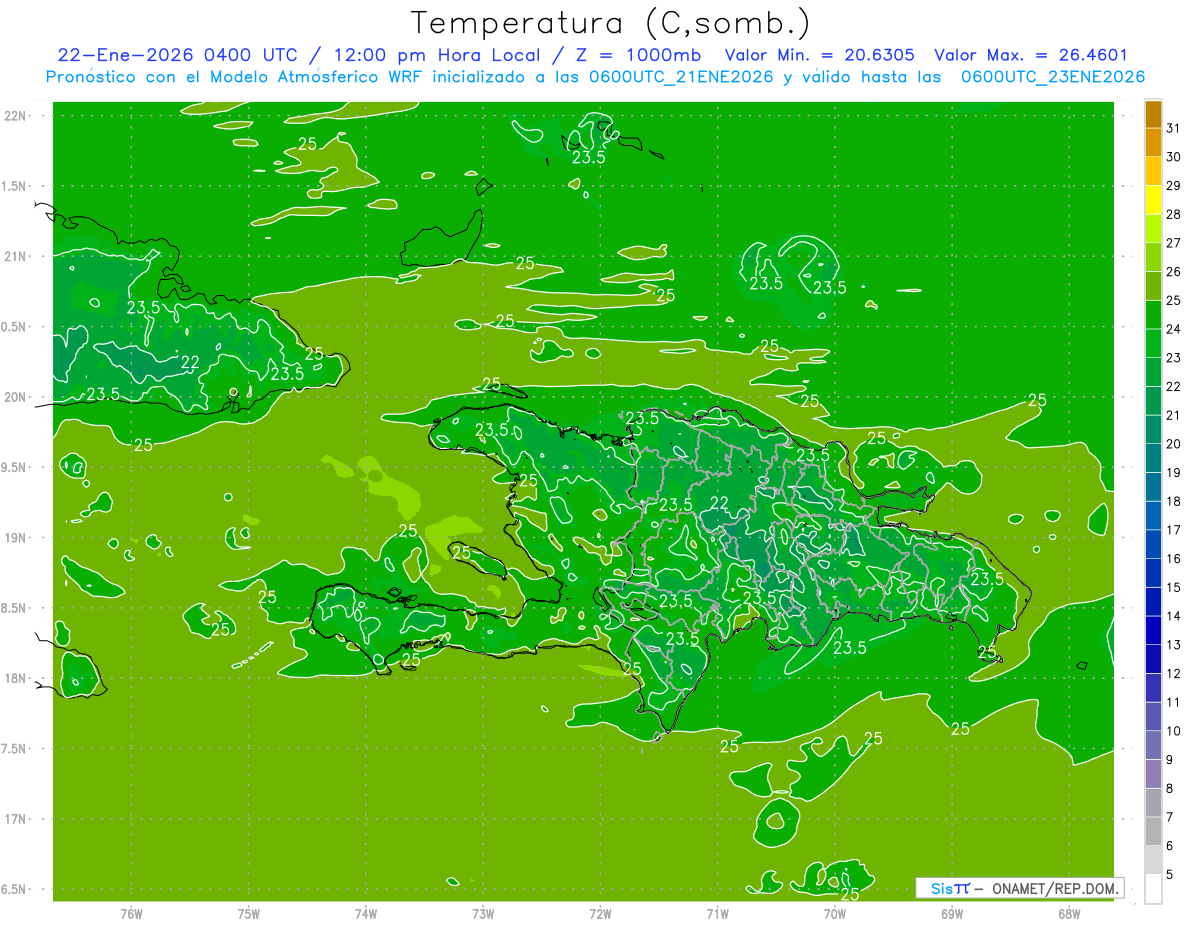Click the '17N' latitude axis label

pyautogui.click(x=14, y=819)
